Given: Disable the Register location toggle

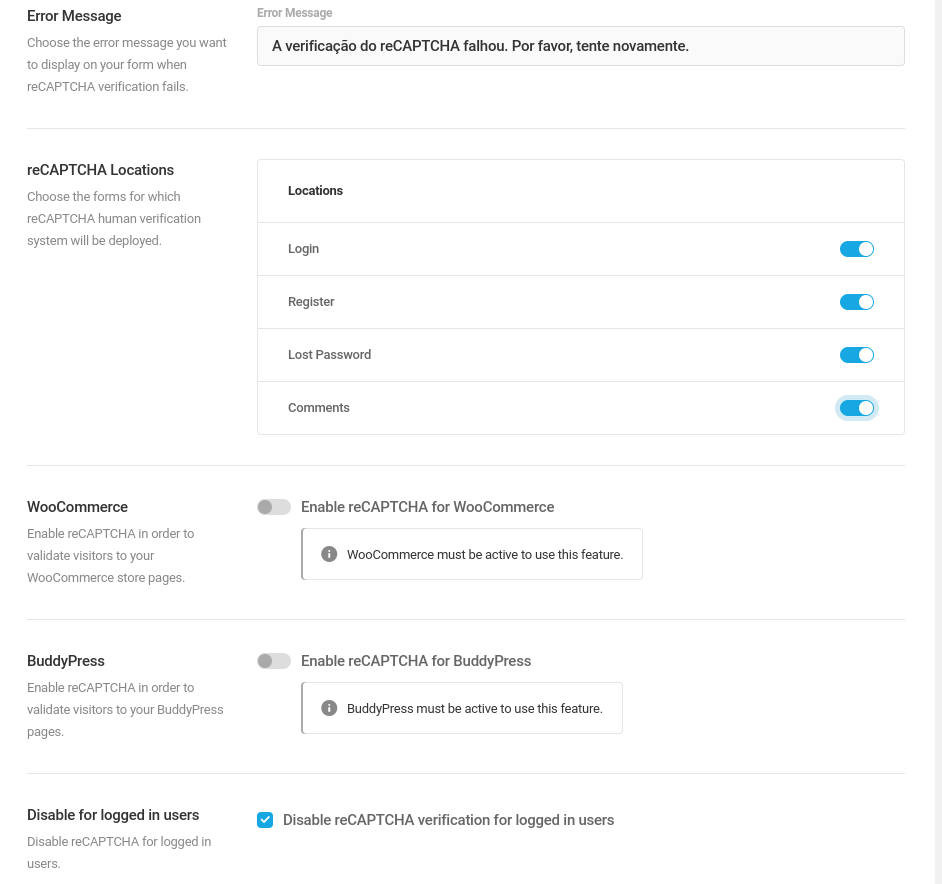Looking at the screenshot, I should [x=856, y=302].
